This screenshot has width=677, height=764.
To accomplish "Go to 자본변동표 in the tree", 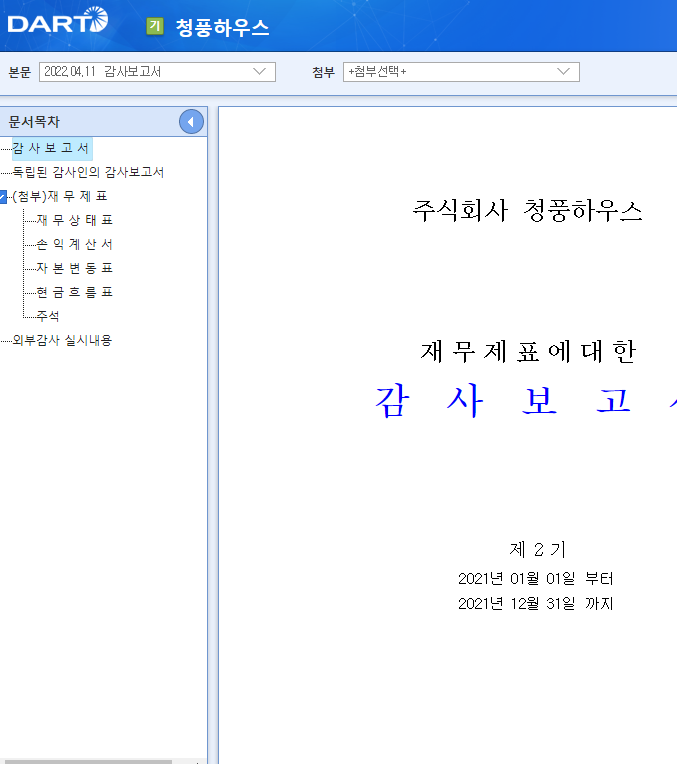I will click(x=75, y=268).
